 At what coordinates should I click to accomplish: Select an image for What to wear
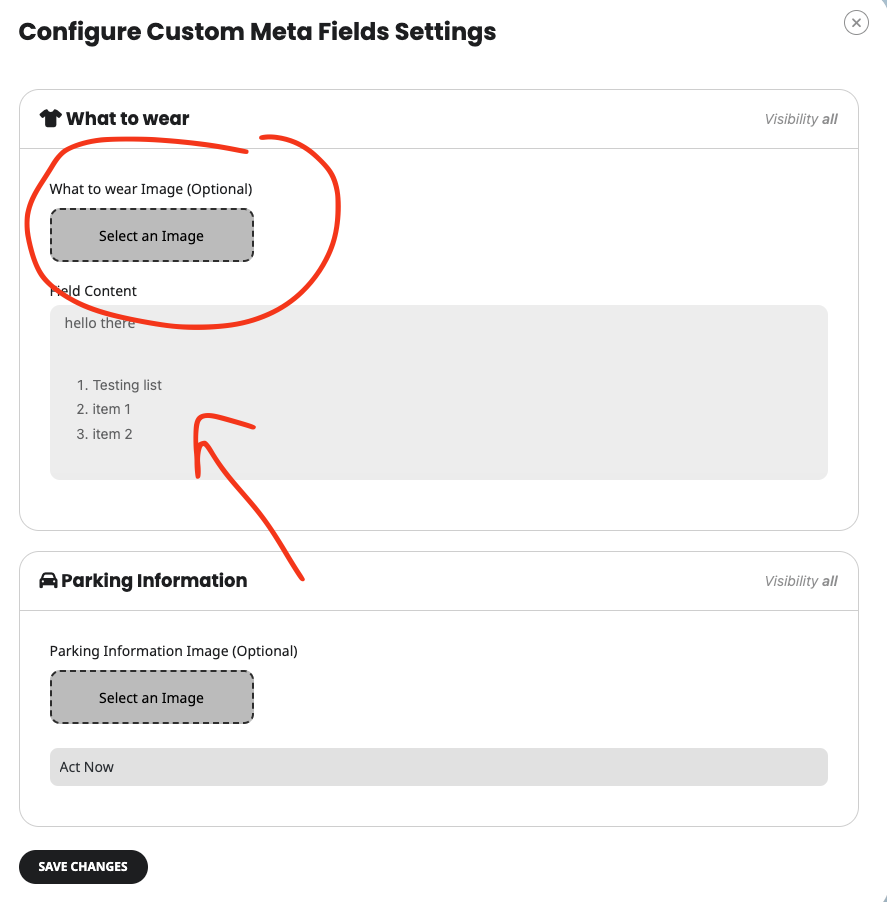[x=152, y=235]
